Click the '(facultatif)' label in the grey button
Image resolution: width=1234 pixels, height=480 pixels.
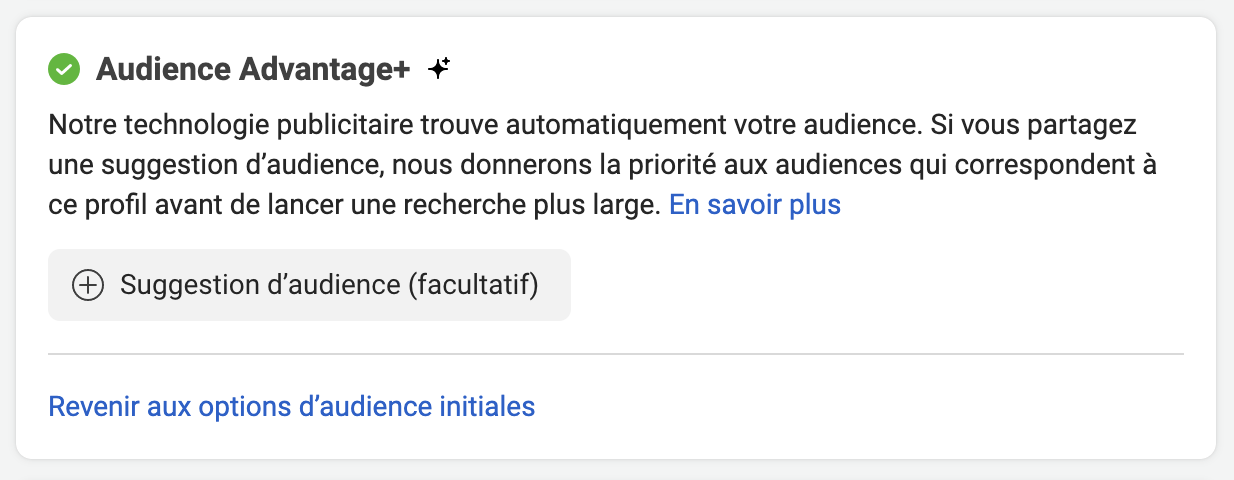point(473,285)
